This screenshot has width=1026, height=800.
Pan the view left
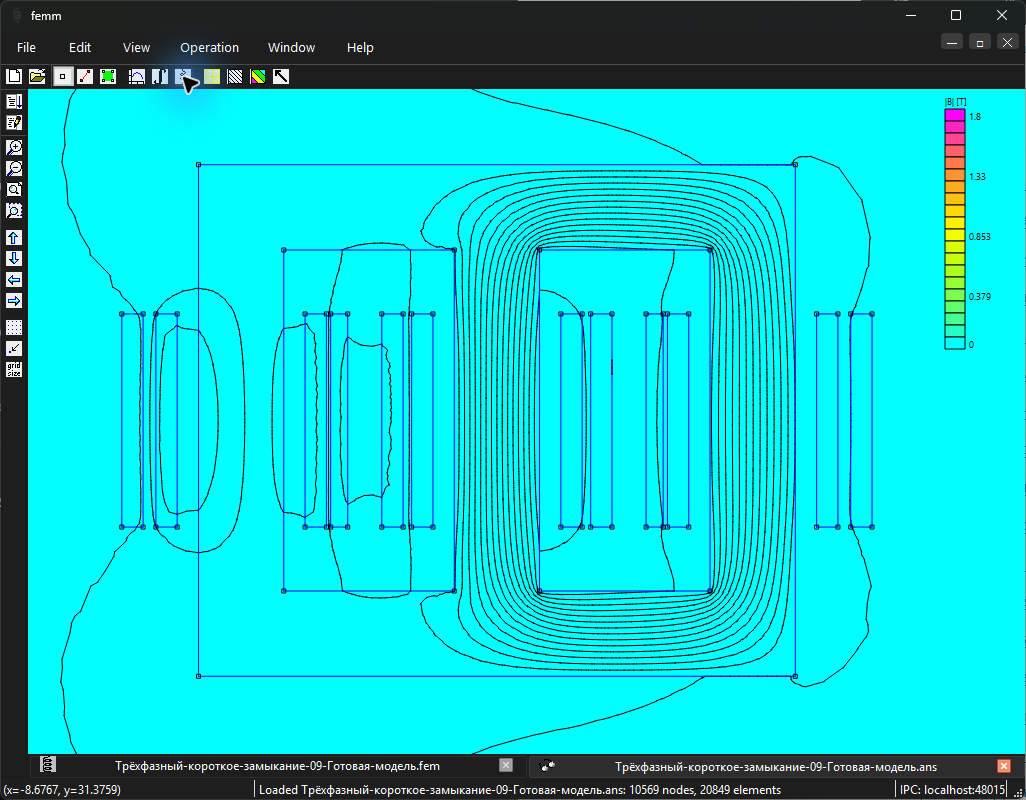(14, 280)
